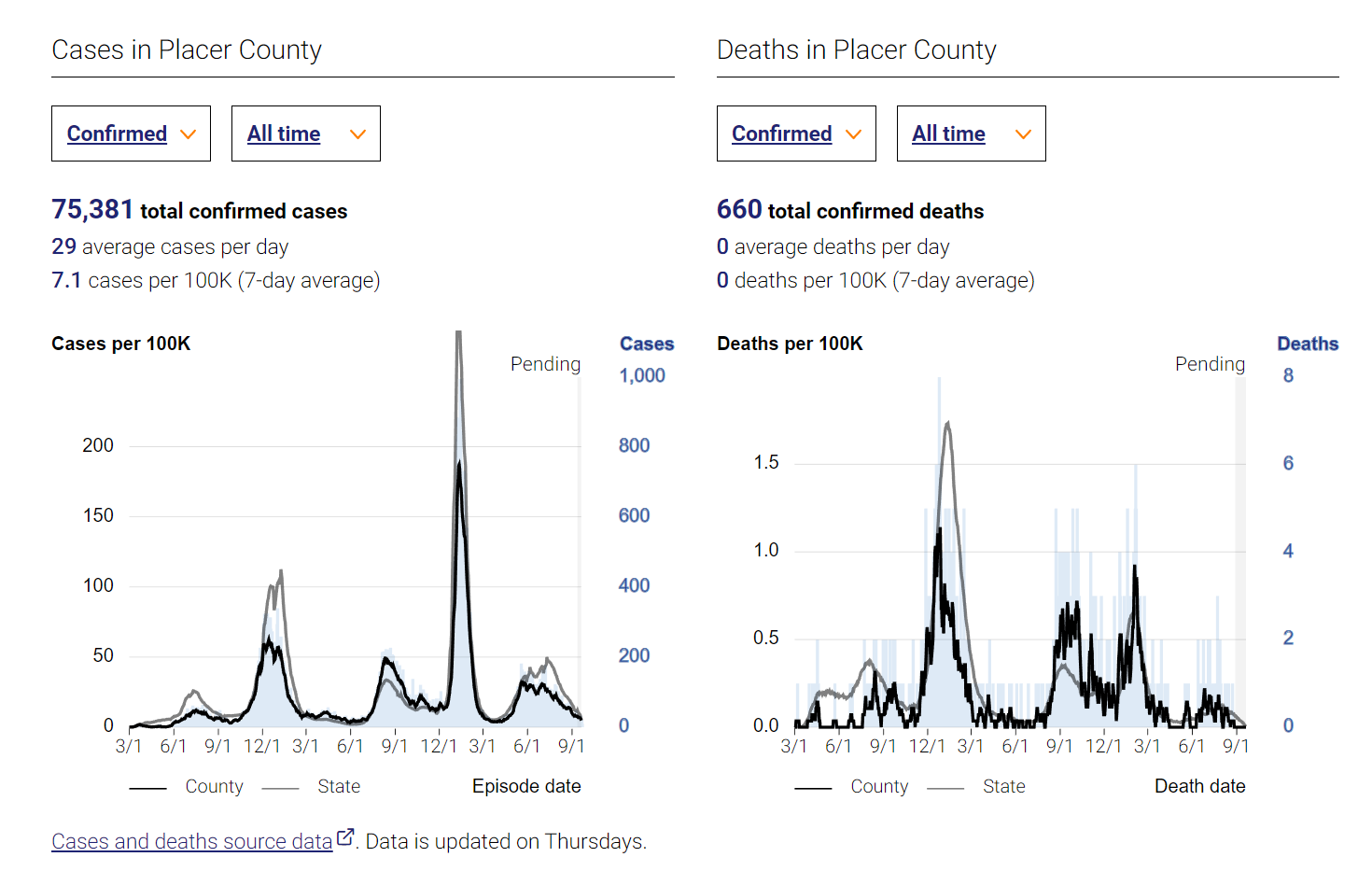Click the Deaths in Placer County heading
The image size is (1372, 871).
tap(857, 49)
